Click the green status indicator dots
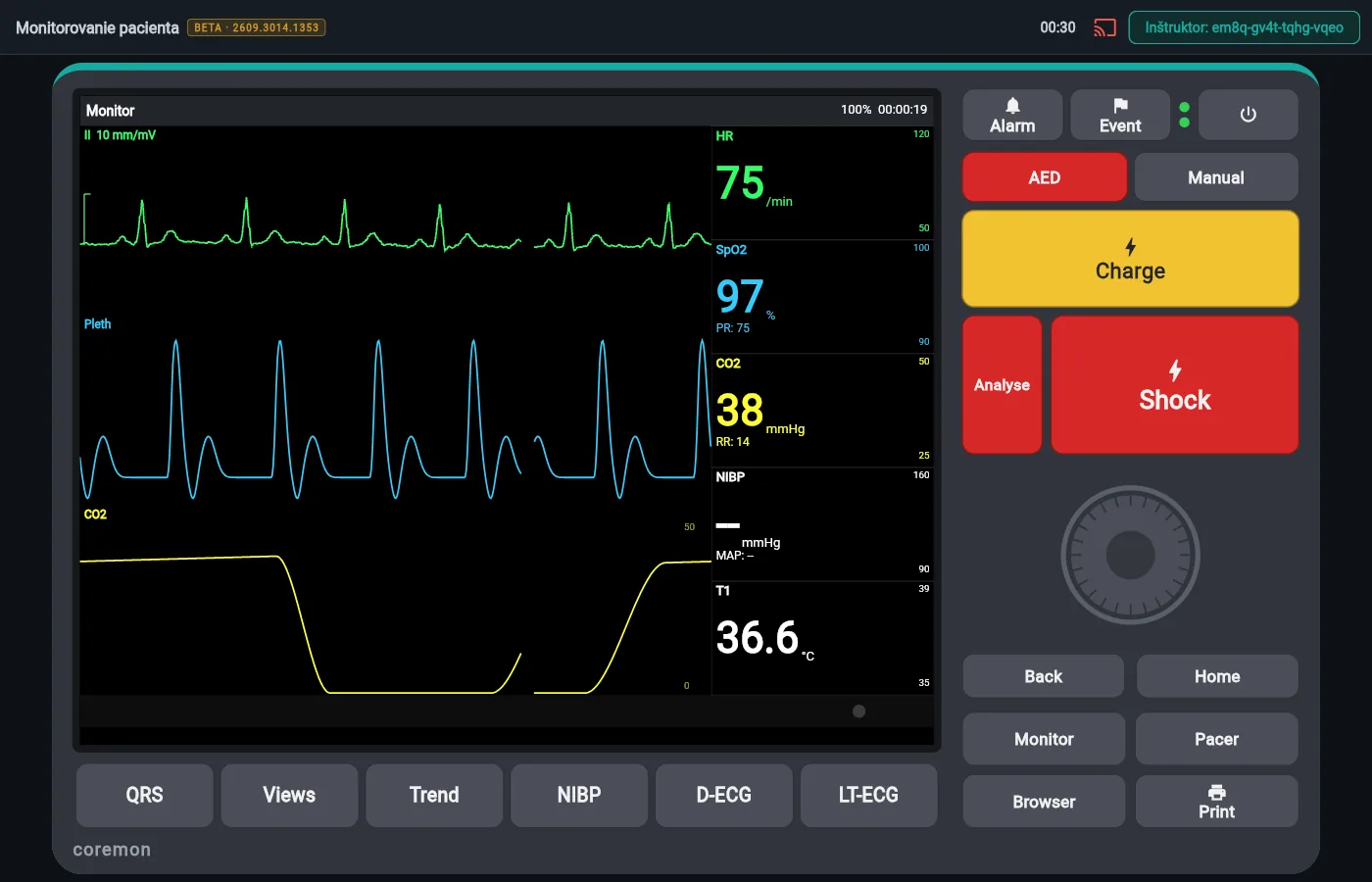The width and height of the screenshot is (1372, 882). (x=1185, y=115)
